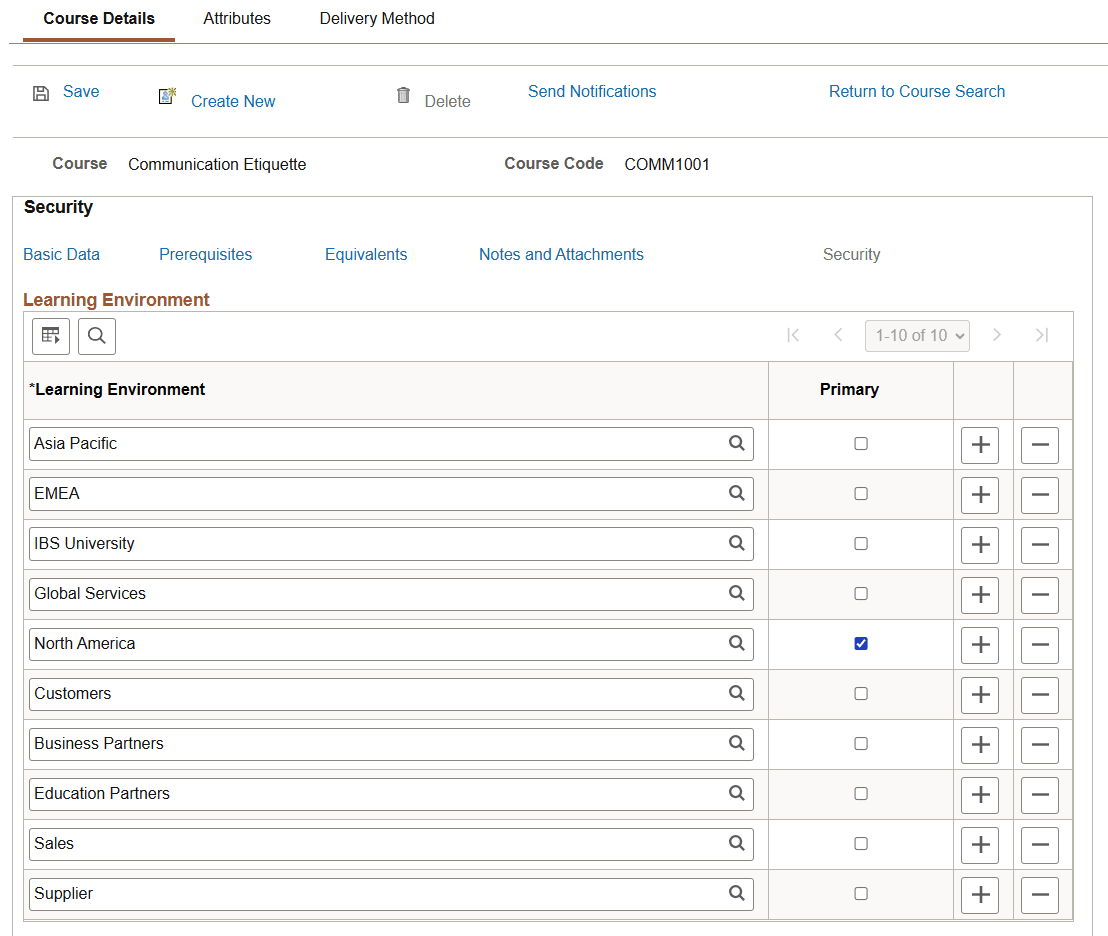The width and height of the screenshot is (1108, 936).
Task: Open lookup for Customers field
Action: [x=736, y=694]
